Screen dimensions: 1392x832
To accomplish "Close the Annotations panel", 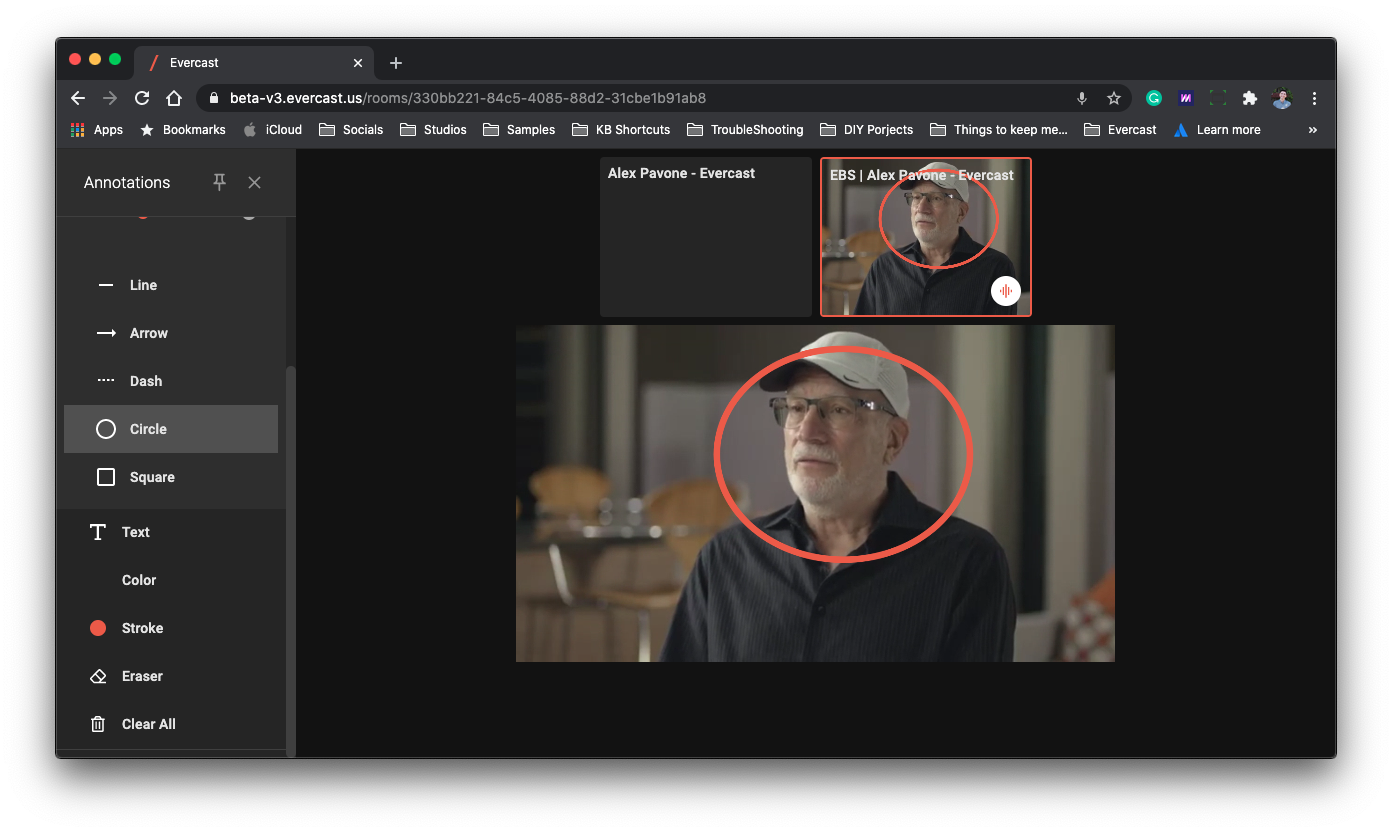I will [x=255, y=182].
